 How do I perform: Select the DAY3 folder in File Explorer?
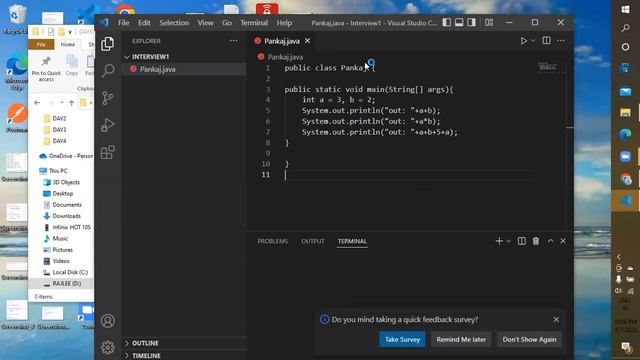[x=59, y=129]
